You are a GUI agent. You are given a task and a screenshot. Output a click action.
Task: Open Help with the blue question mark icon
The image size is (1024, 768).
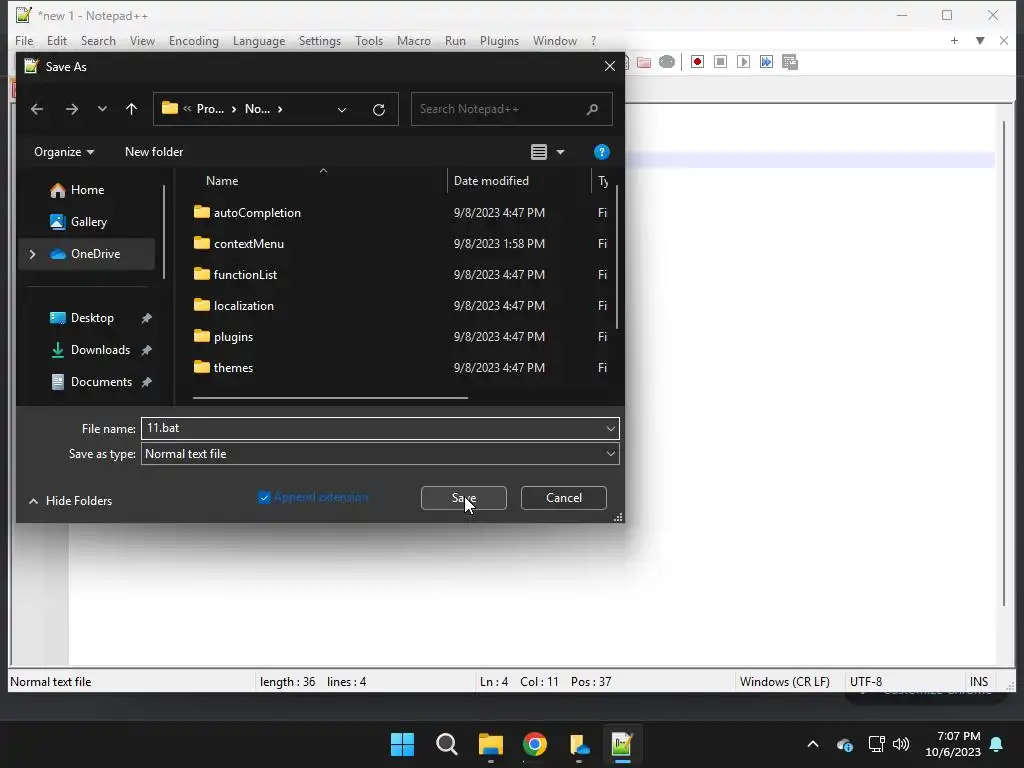pos(601,152)
